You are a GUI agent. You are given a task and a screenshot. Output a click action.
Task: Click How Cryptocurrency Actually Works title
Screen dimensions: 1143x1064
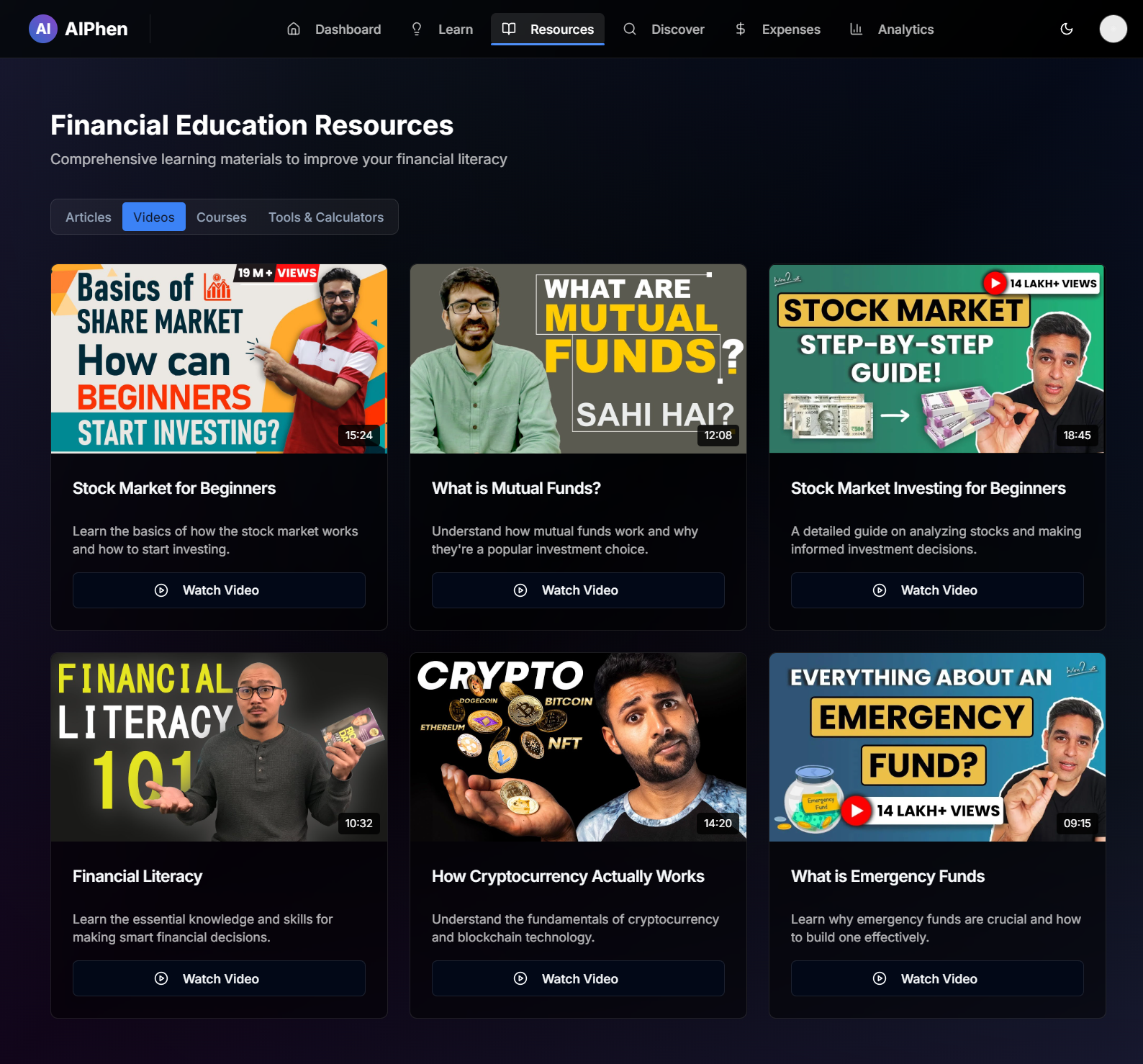568,876
